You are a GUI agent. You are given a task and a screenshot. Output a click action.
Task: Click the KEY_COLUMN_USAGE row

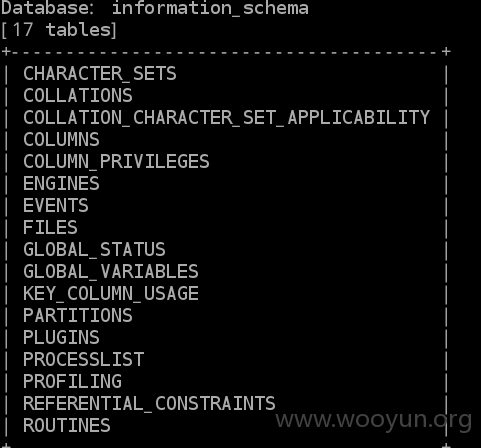pos(111,294)
